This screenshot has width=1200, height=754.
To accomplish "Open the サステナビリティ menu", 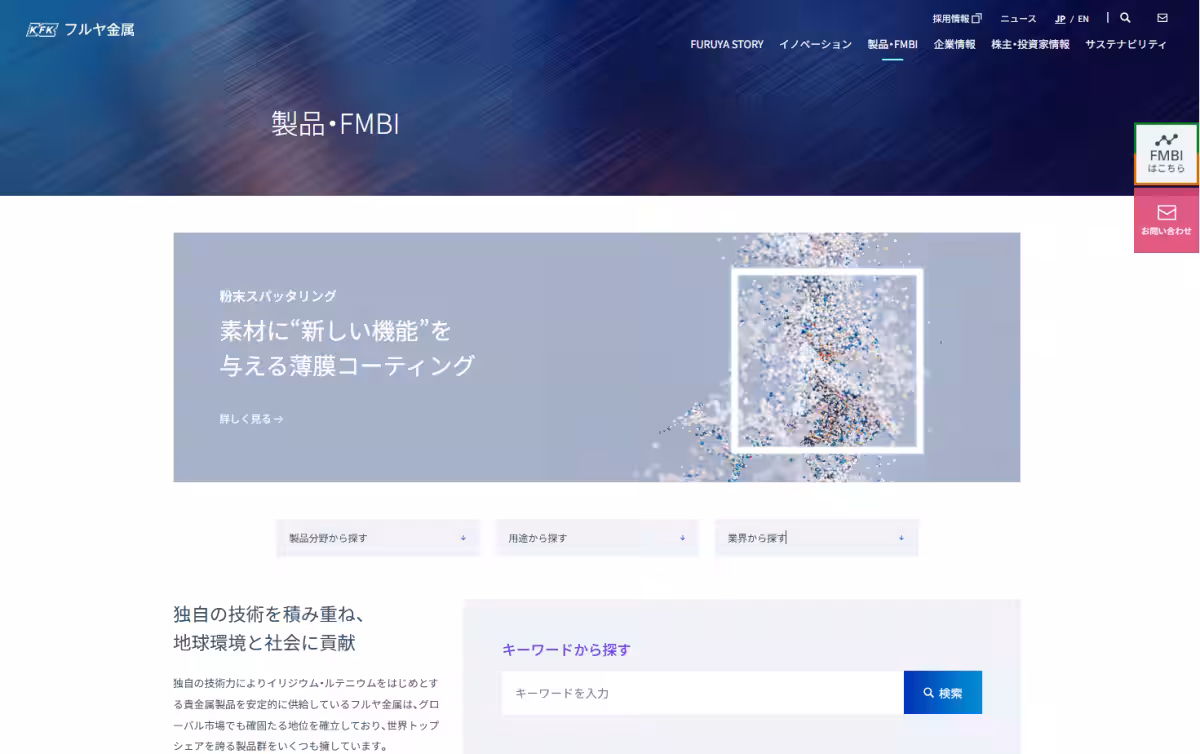I will click(1126, 44).
